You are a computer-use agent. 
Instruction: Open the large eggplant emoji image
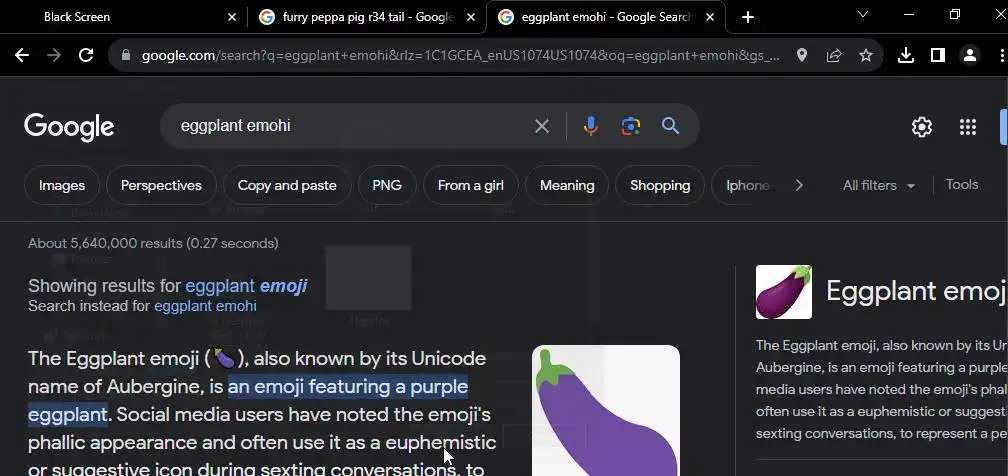pos(606,410)
